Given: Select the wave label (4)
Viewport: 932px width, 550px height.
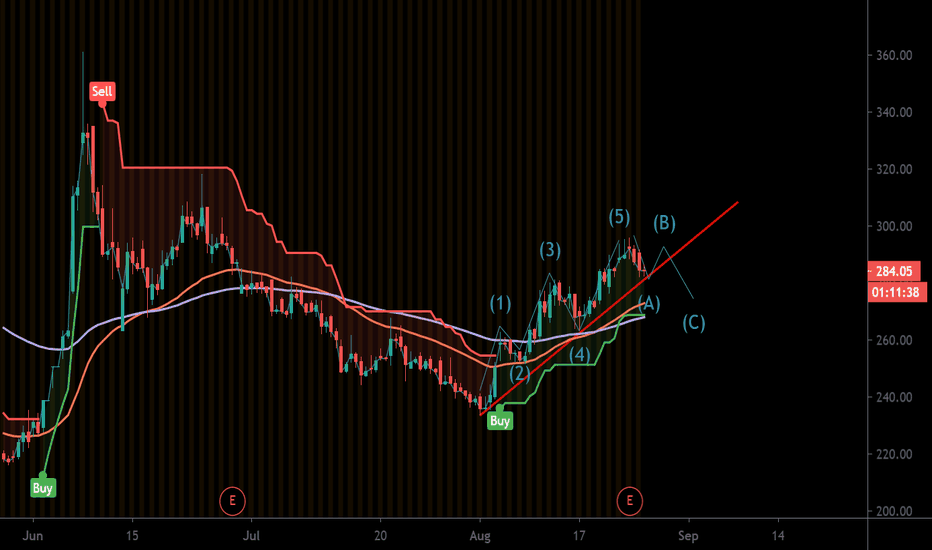Looking at the screenshot, I should coord(580,354).
